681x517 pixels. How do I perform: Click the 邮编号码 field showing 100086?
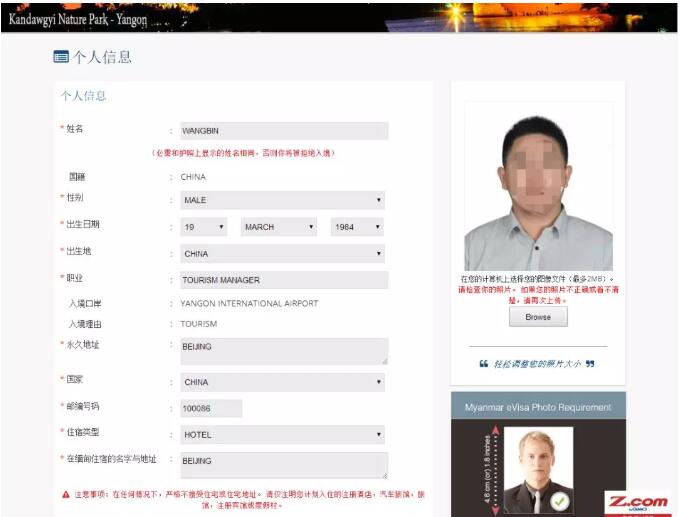point(211,408)
